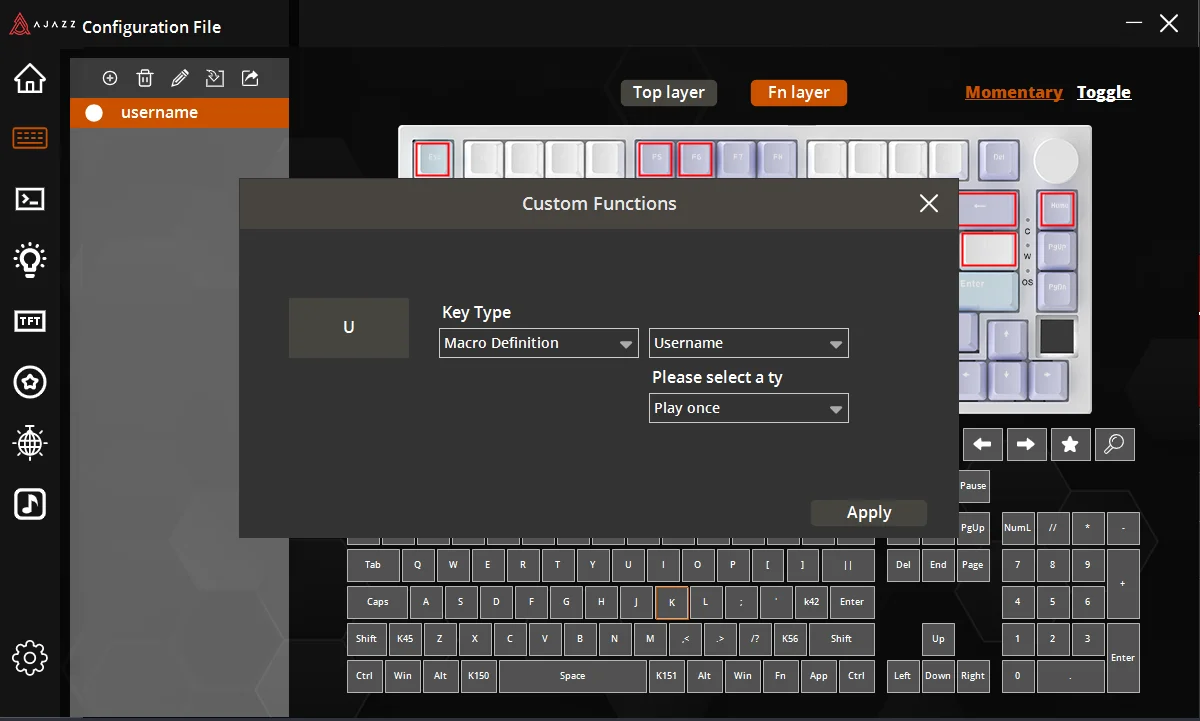Click the right arrow button under keyboard

click(x=1026, y=445)
